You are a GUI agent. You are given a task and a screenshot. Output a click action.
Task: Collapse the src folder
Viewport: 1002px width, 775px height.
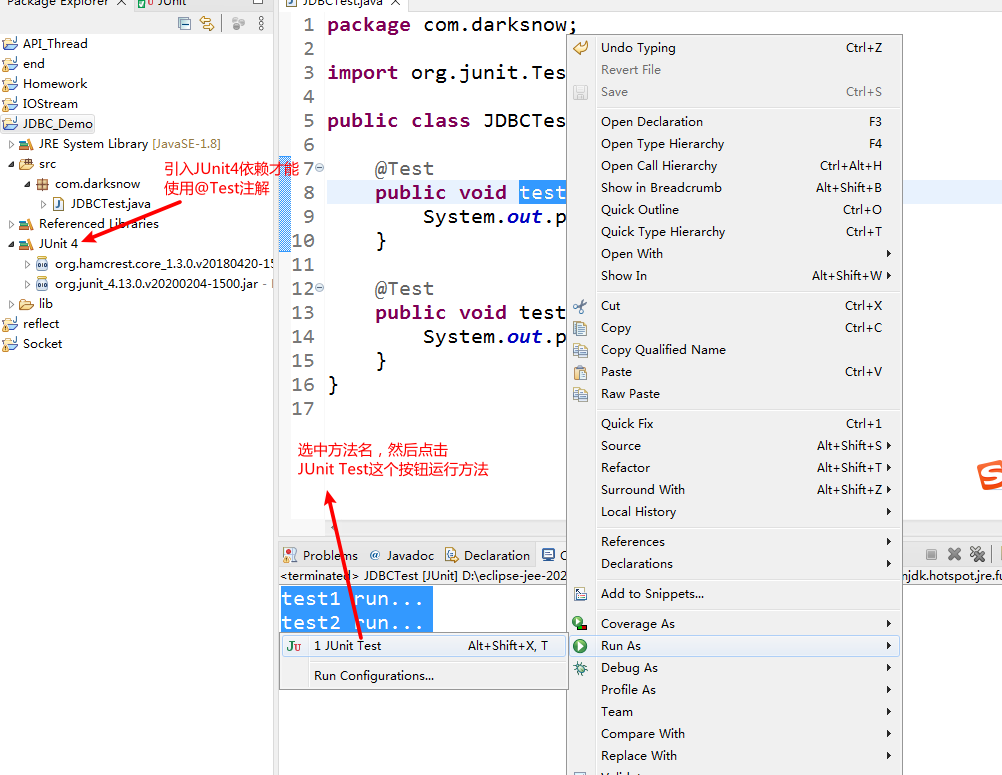click(x=11, y=164)
